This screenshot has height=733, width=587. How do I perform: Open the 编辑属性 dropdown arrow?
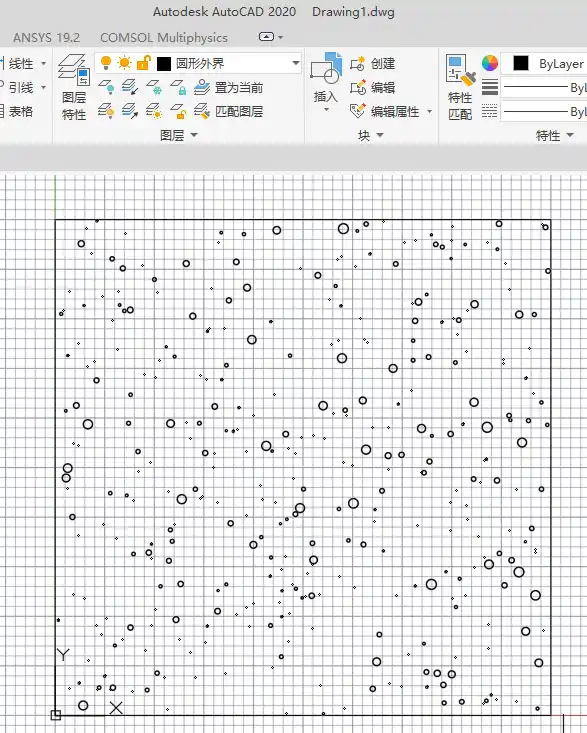(x=429, y=112)
